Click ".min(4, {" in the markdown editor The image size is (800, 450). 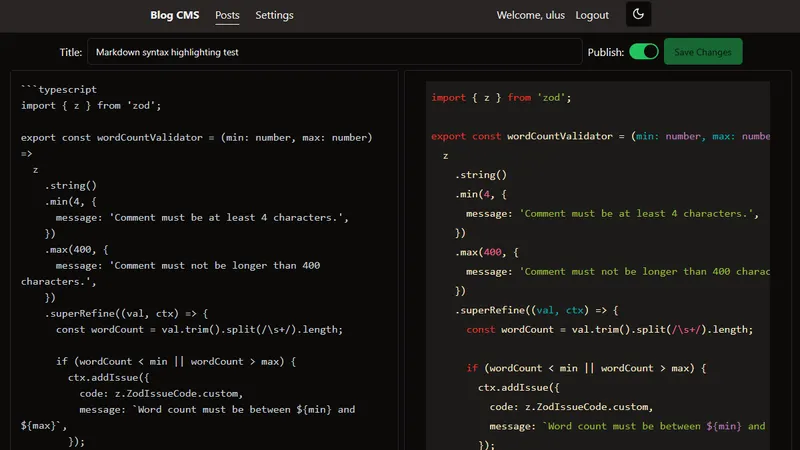[x=70, y=202]
